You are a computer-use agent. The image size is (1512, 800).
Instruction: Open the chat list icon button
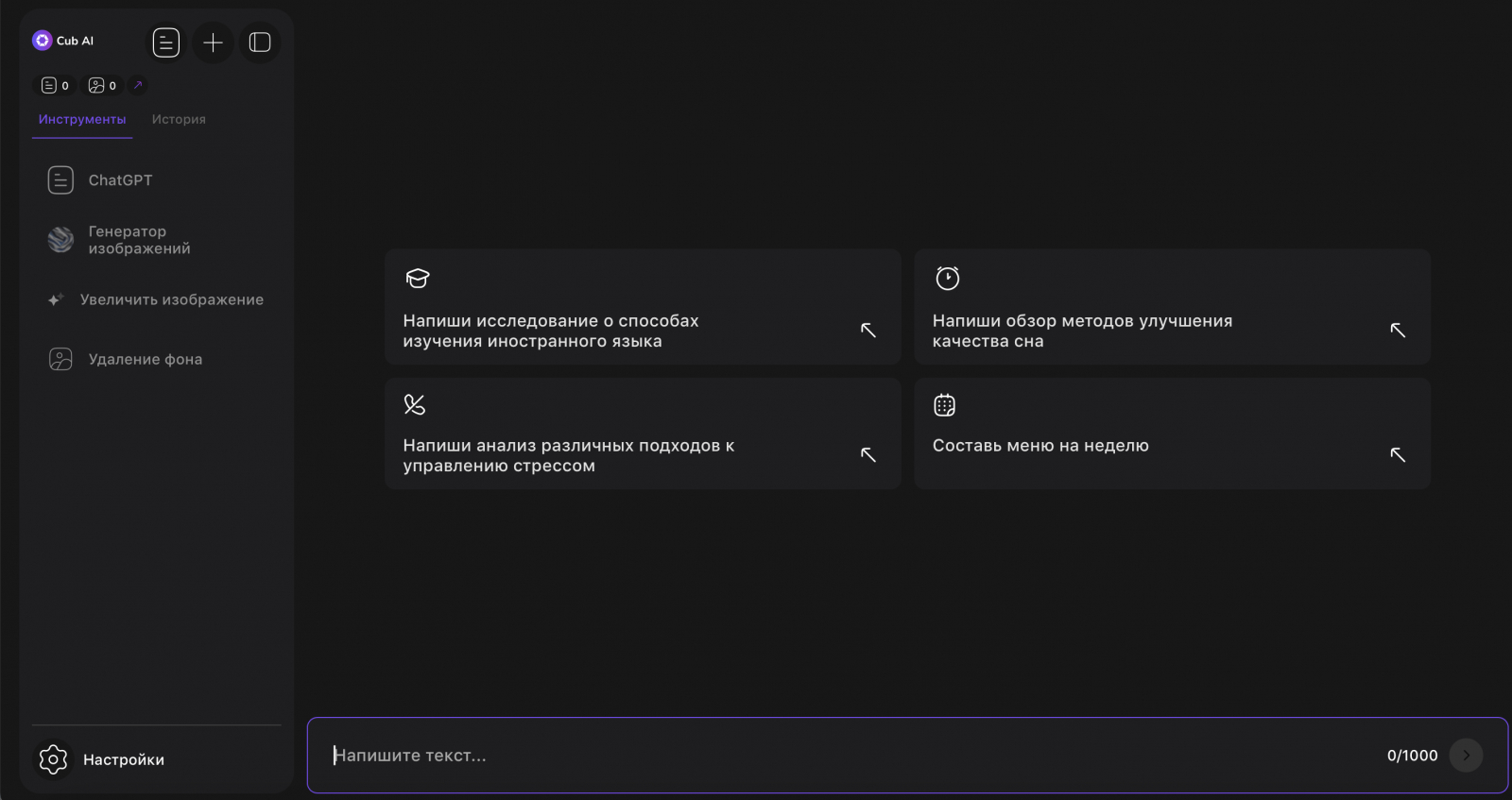pyautogui.click(x=166, y=43)
